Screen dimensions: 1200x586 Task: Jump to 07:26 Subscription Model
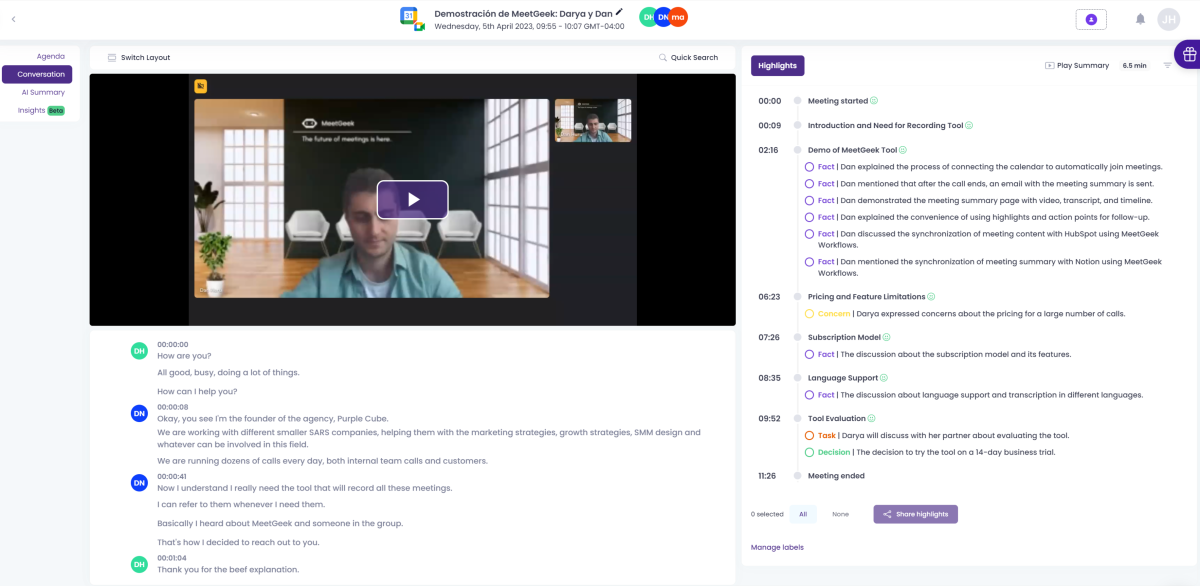click(x=768, y=338)
